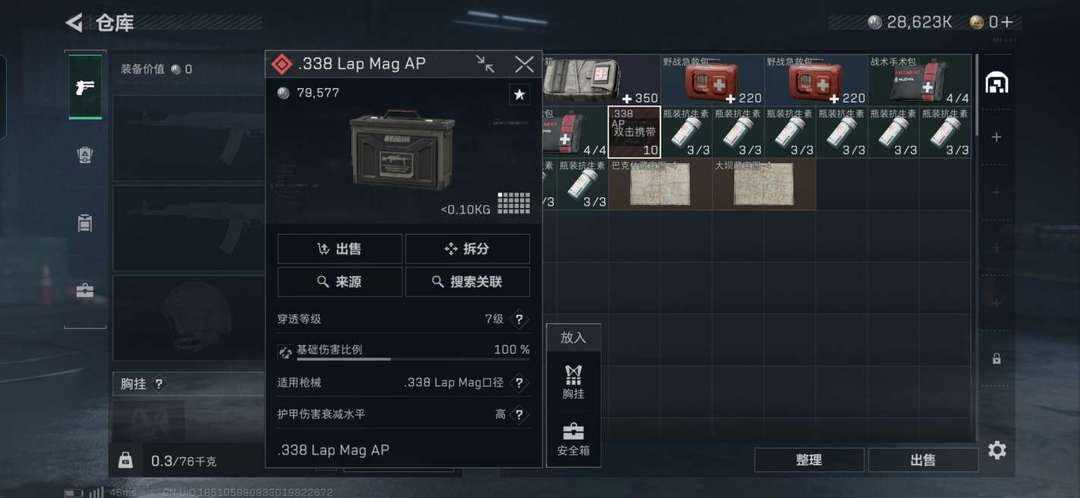Go back using the warehouse arrow
Viewport: 1080px width, 498px height.
tap(74, 23)
